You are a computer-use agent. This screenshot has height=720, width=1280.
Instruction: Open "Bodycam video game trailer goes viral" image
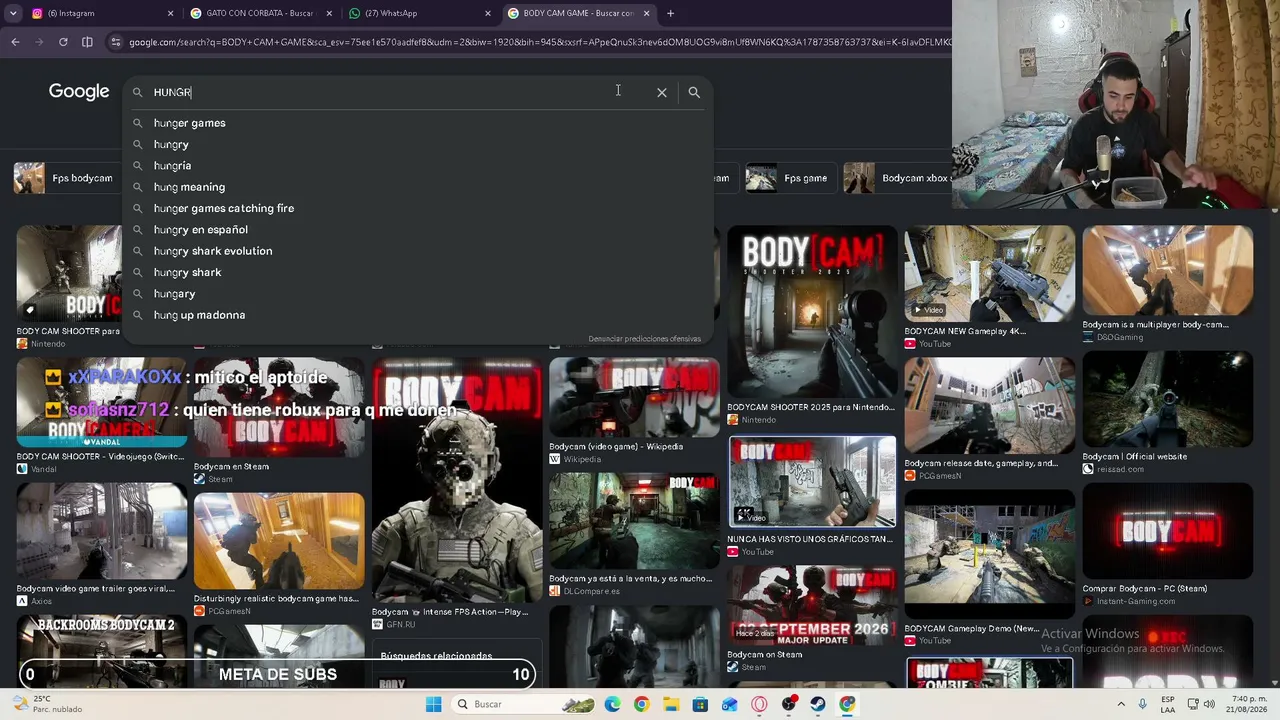101,532
